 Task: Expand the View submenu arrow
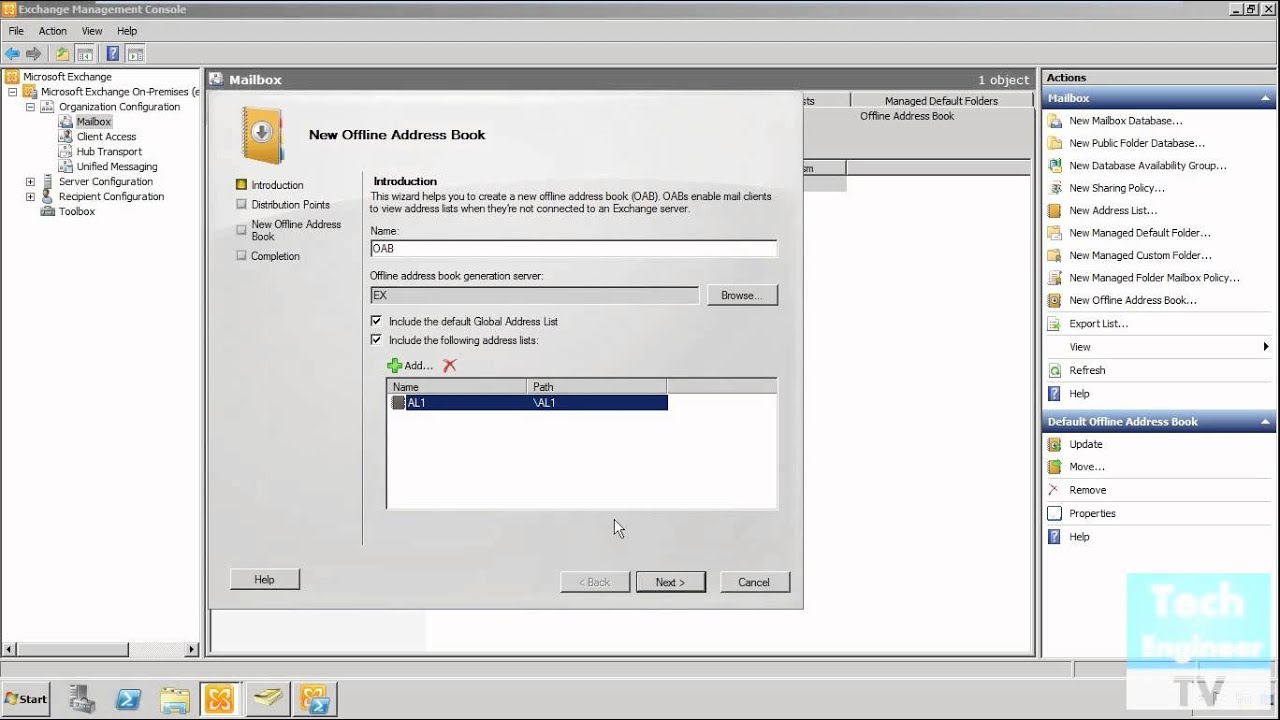coord(1266,347)
